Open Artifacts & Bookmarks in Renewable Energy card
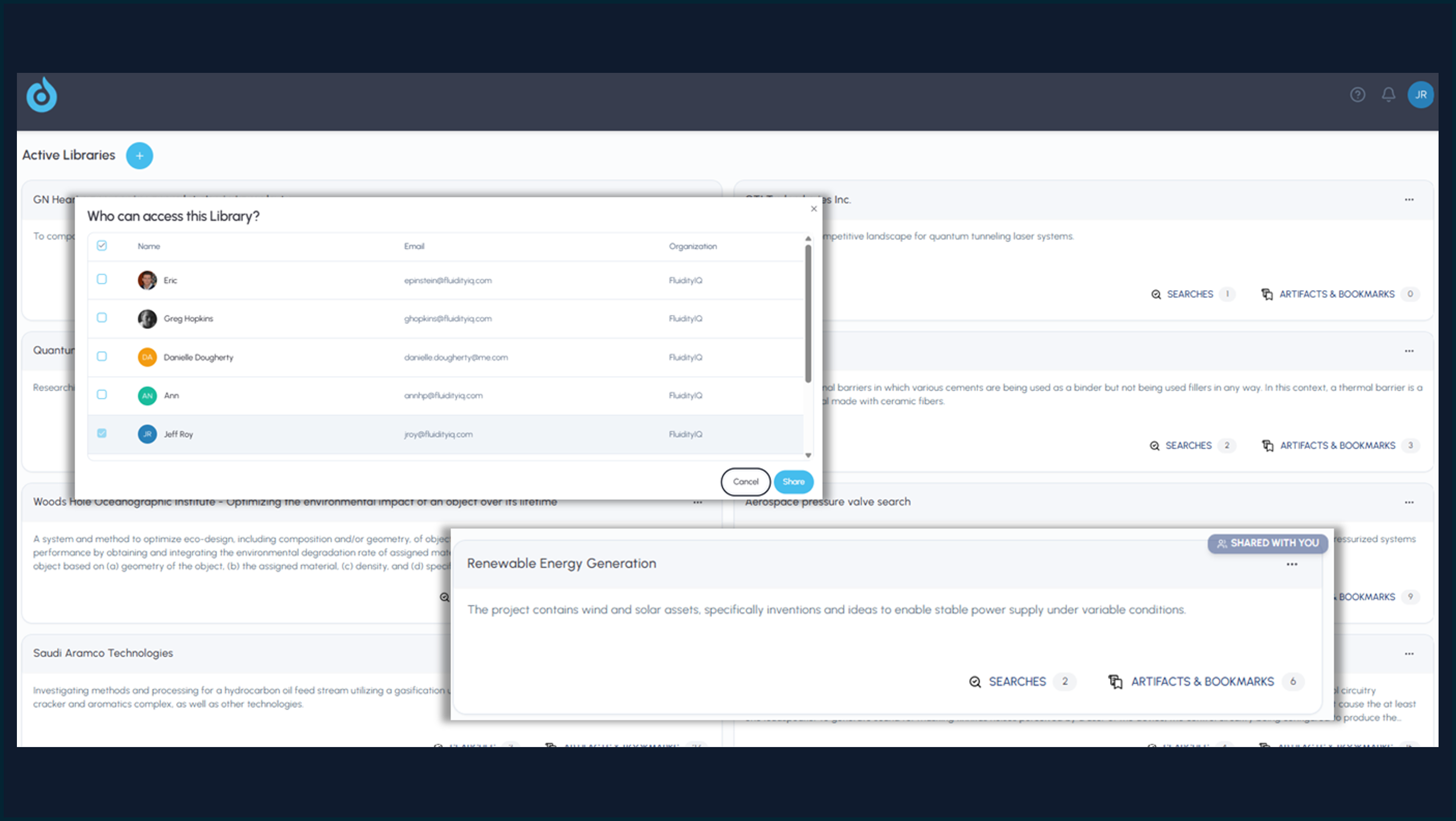 tap(1202, 682)
